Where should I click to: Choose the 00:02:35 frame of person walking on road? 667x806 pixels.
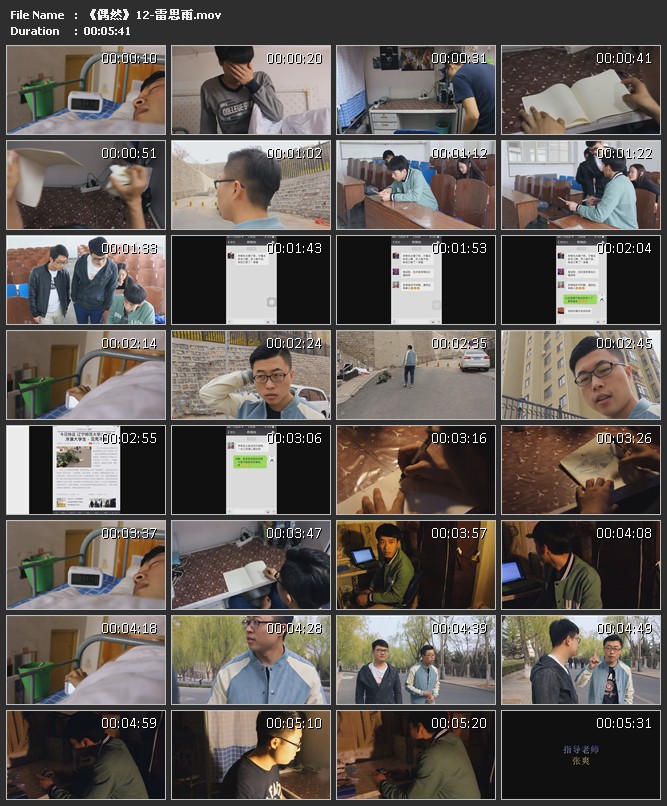(416, 375)
